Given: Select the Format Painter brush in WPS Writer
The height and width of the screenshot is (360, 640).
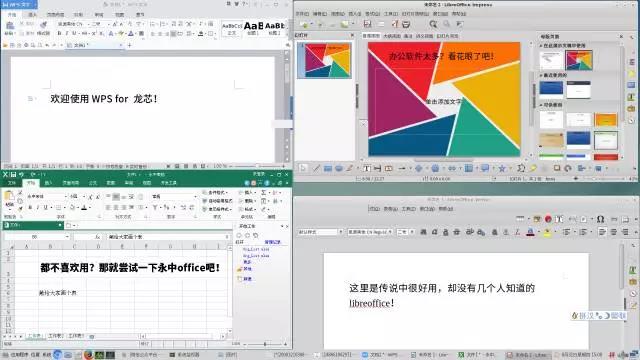Looking at the screenshot, I should [x=44, y=26].
